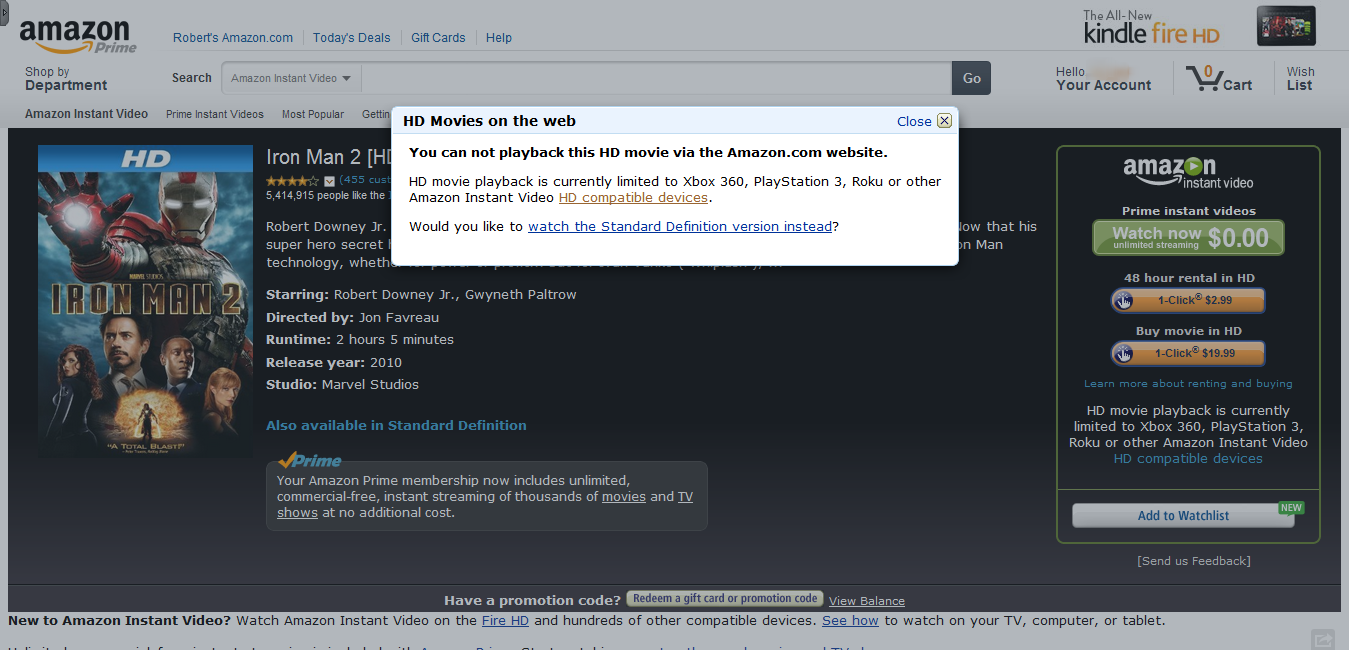Click the Amazon Prime logo
1349x650 pixels.
pyautogui.click(x=78, y=37)
